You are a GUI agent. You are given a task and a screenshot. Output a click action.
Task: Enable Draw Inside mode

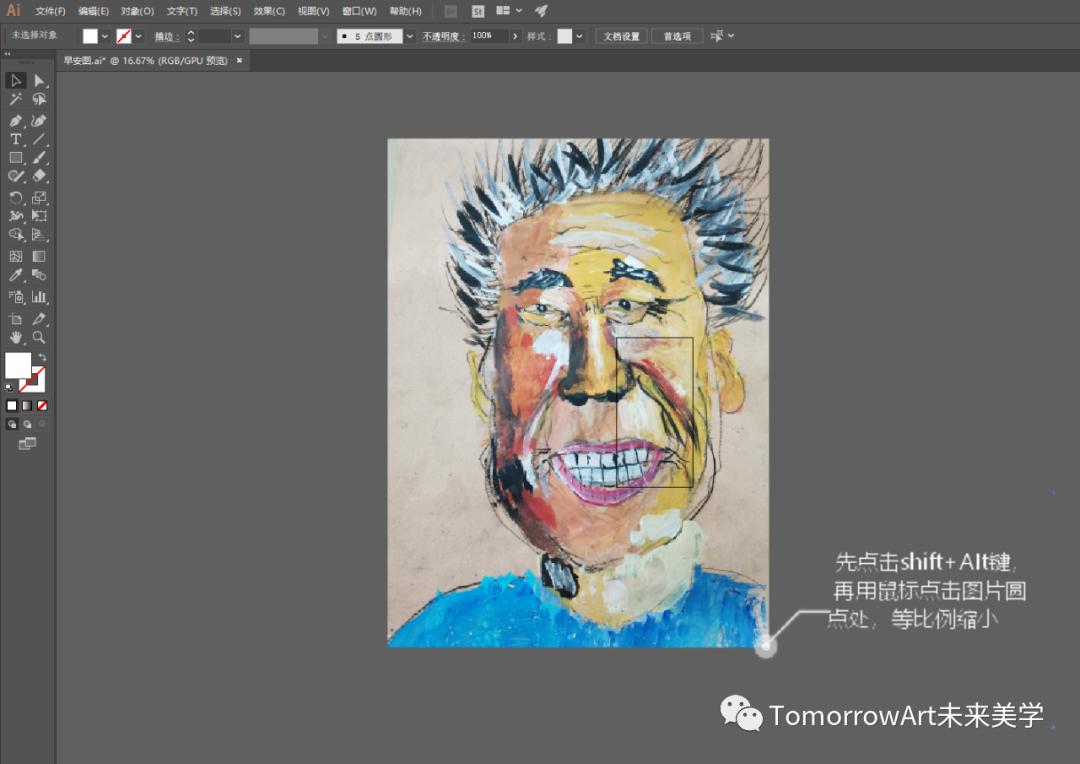pyautogui.click(x=42, y=424)
